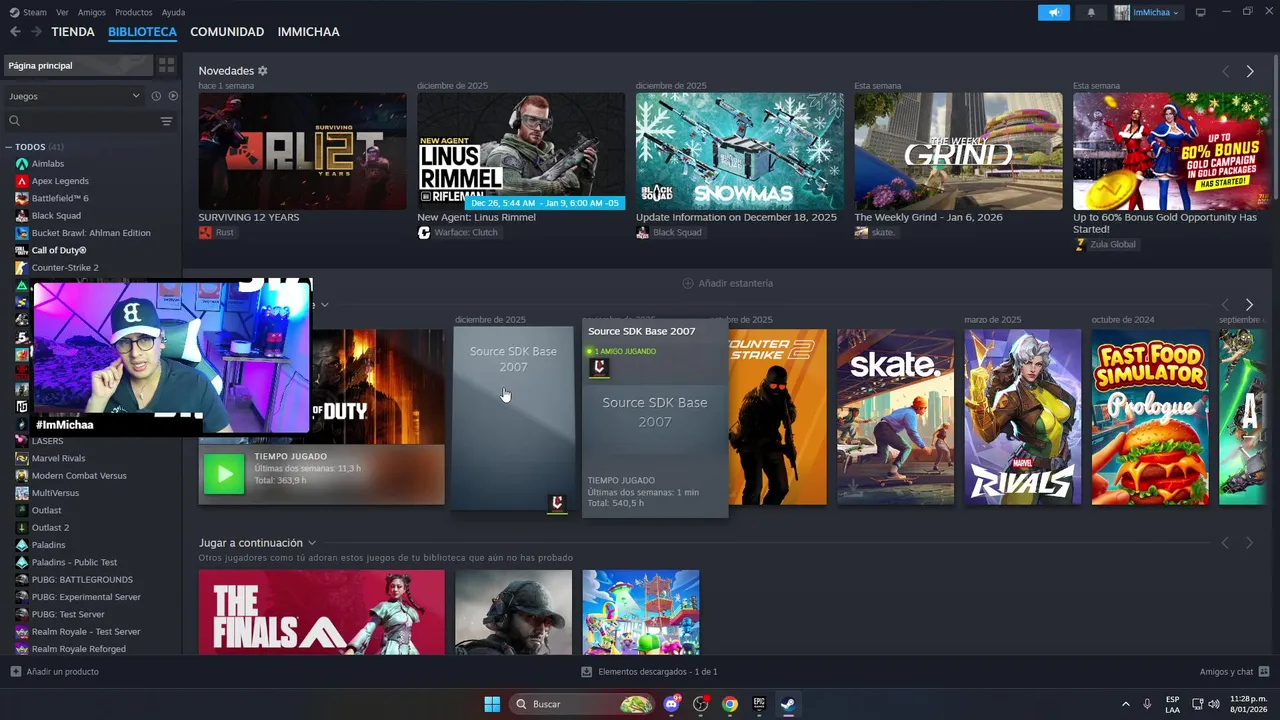Image resolution: width=1280 pixels, height=720 pixels.
Task: Open THE FINALS recommendation cover
Action: tap(321, 612)
